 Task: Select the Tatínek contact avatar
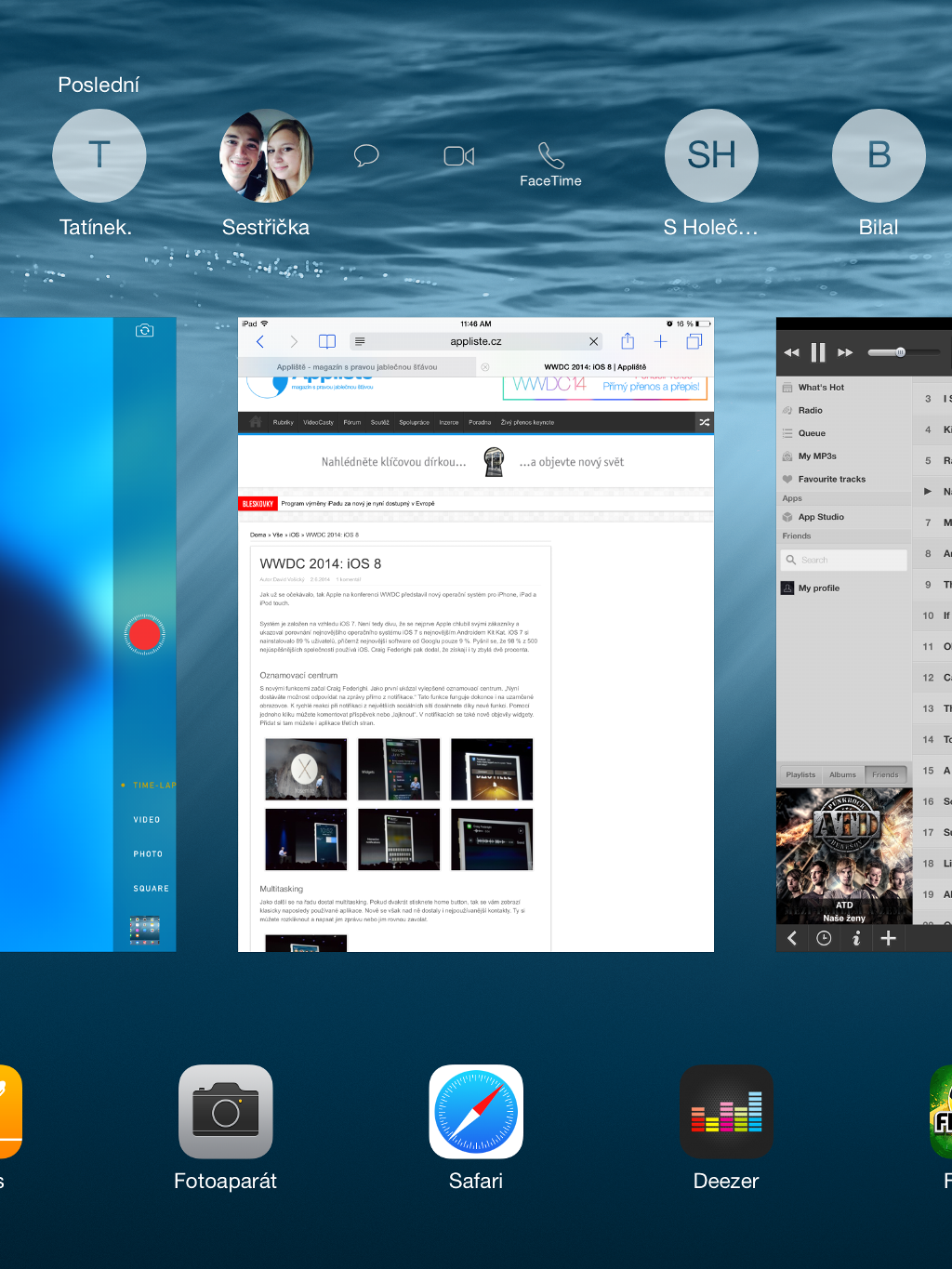(99, 155)
